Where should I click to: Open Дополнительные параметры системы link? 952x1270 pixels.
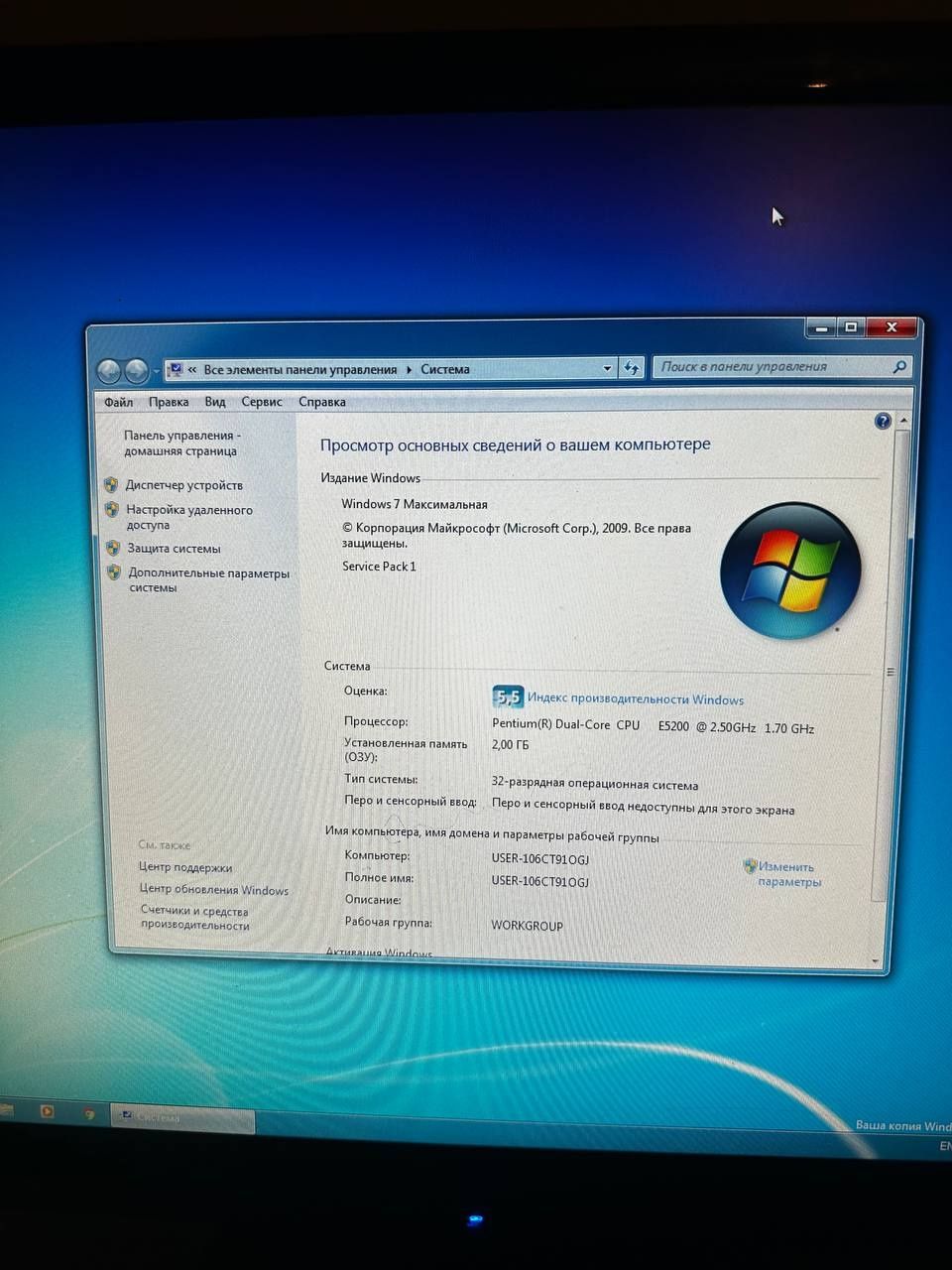point(208,579)
